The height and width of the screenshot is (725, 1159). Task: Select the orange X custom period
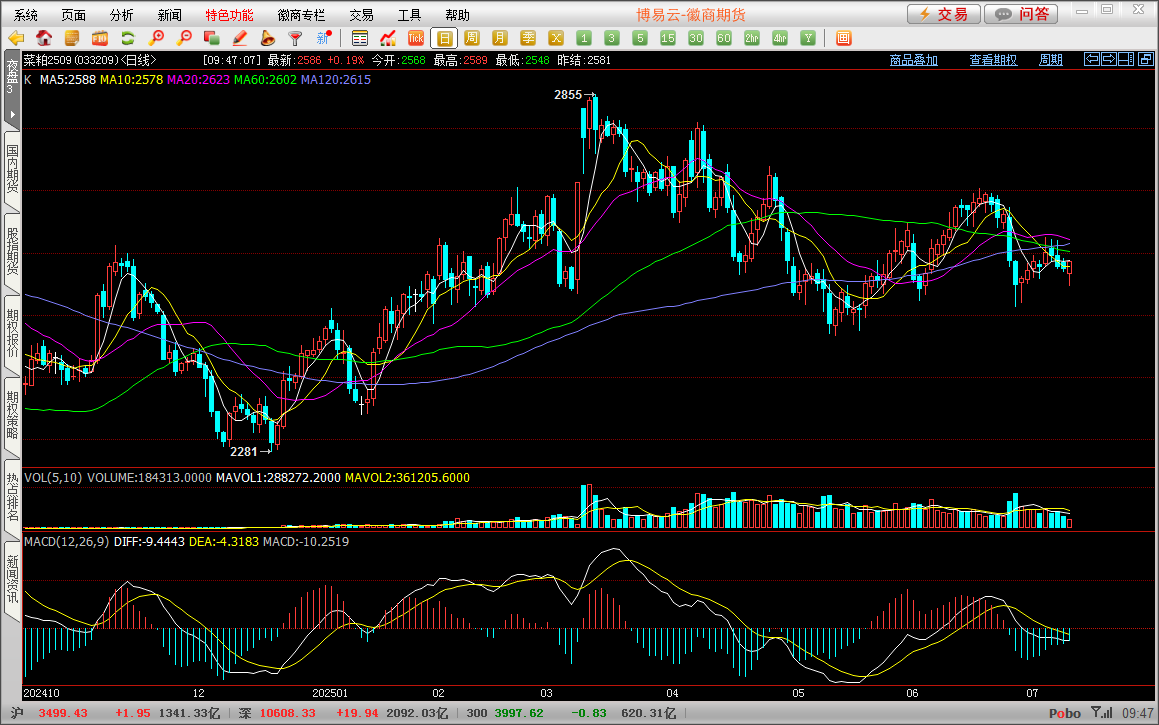point(556,38)
